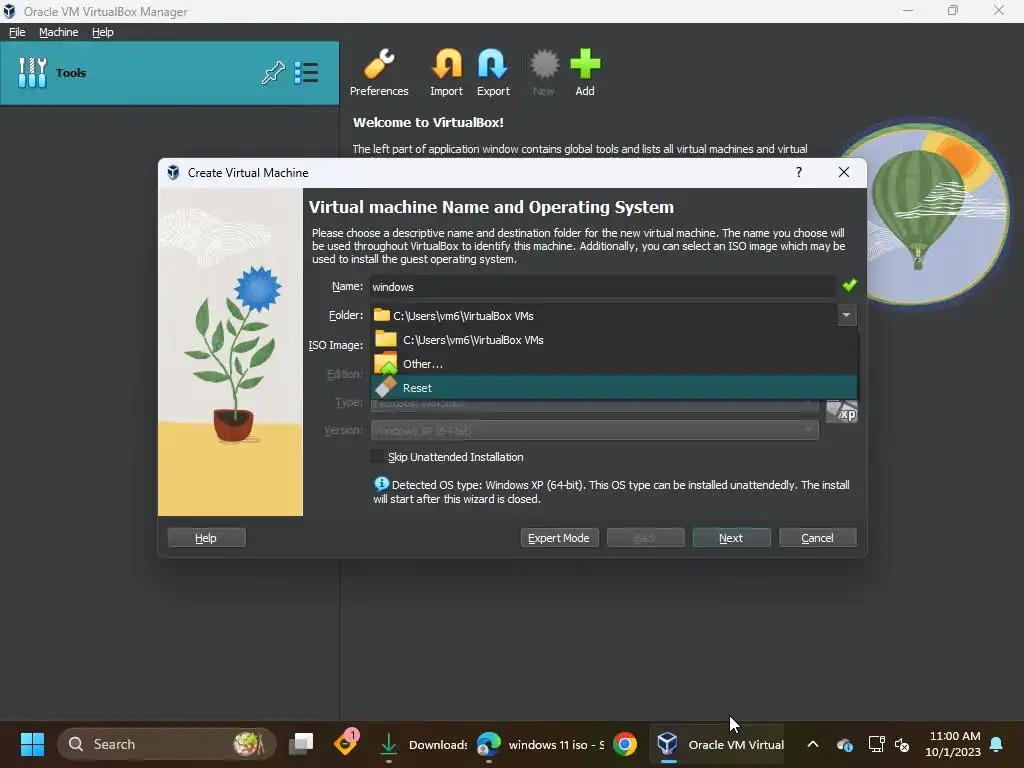This screenshot has height=768, width=1024.
Task: Open Downloads taskbar item
Action: tap(423, 744)
